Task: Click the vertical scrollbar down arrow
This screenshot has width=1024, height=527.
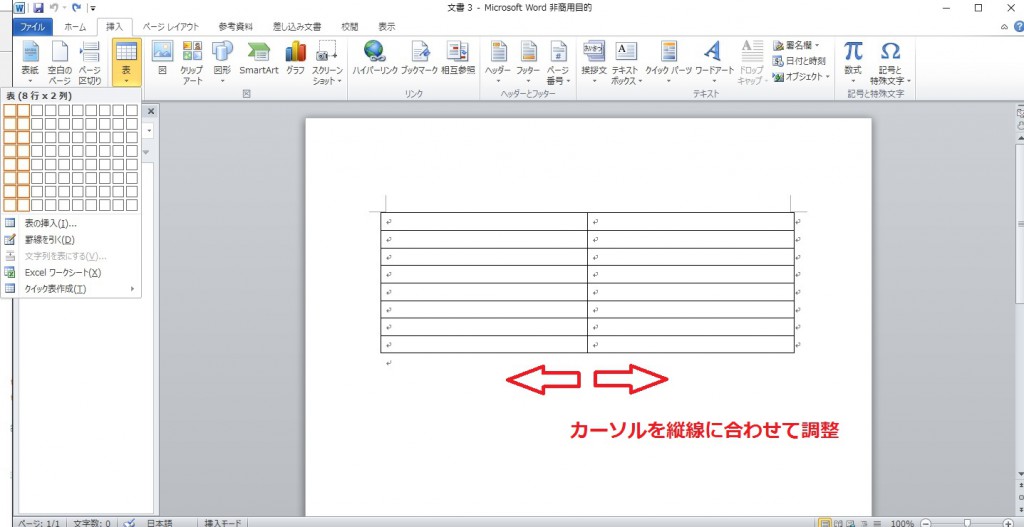Action: [1020, 472]
